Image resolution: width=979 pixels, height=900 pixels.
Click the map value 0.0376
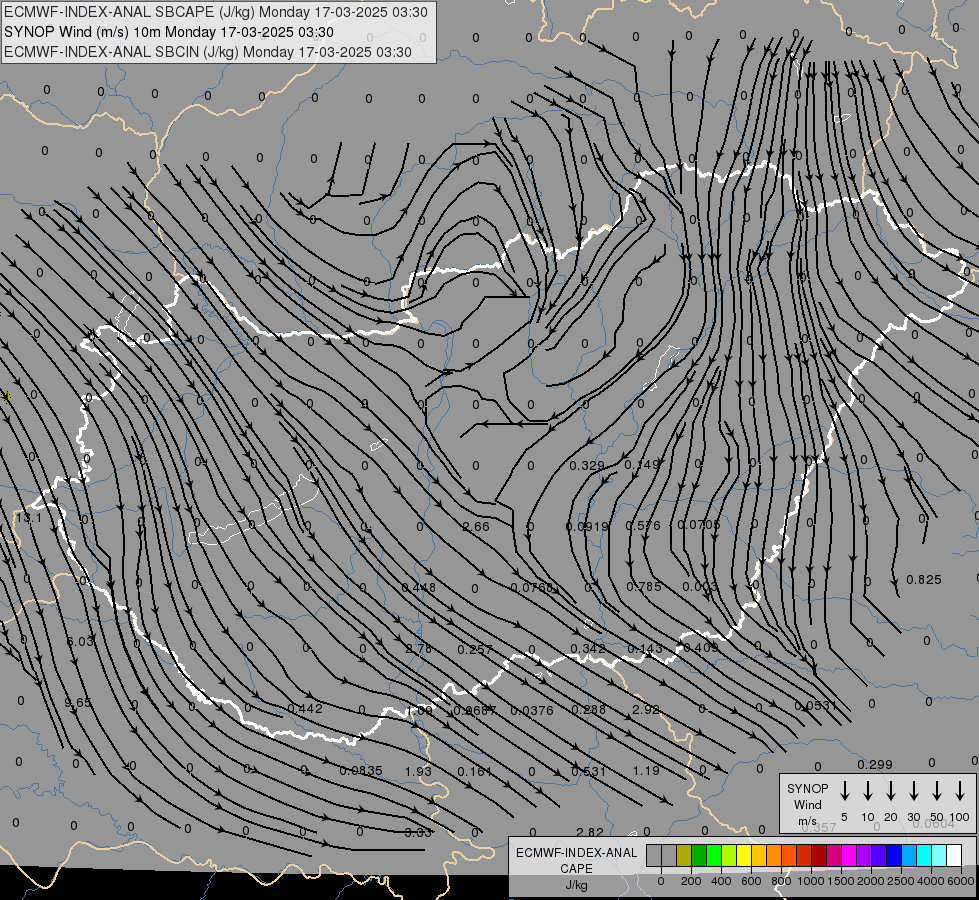coord(532,710)
